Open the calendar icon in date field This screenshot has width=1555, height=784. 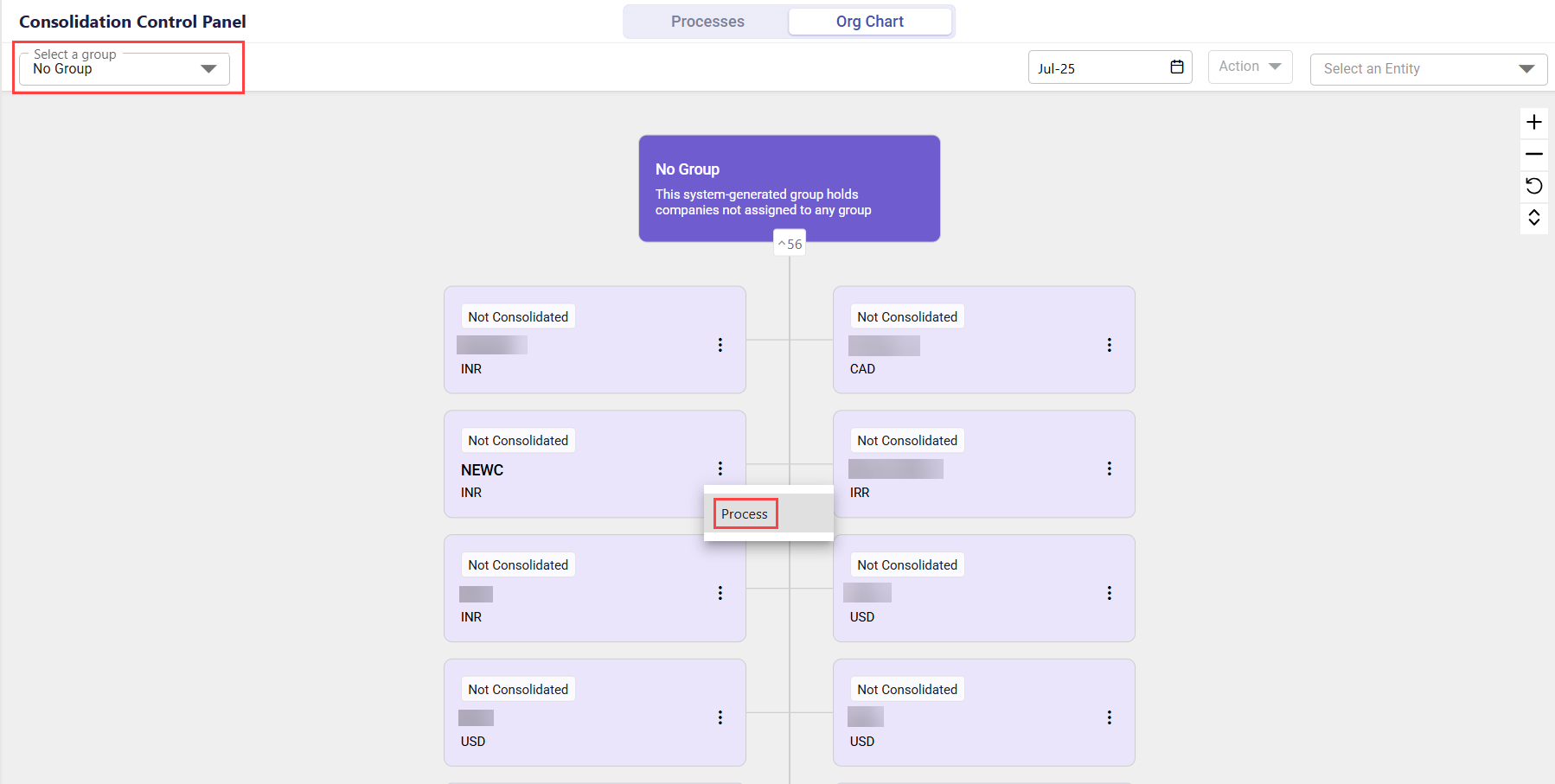click(x=1176, y=67)
